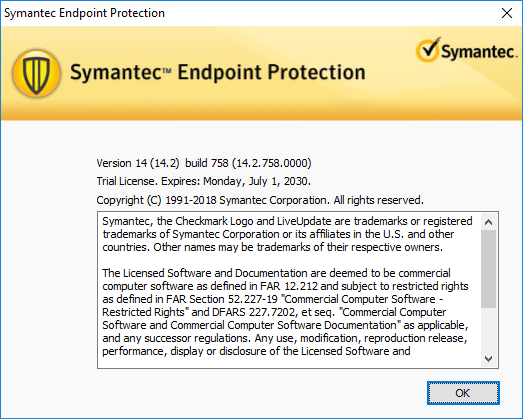
Task: Click the empty scrollbar track below the thumb
Action: 488,330
